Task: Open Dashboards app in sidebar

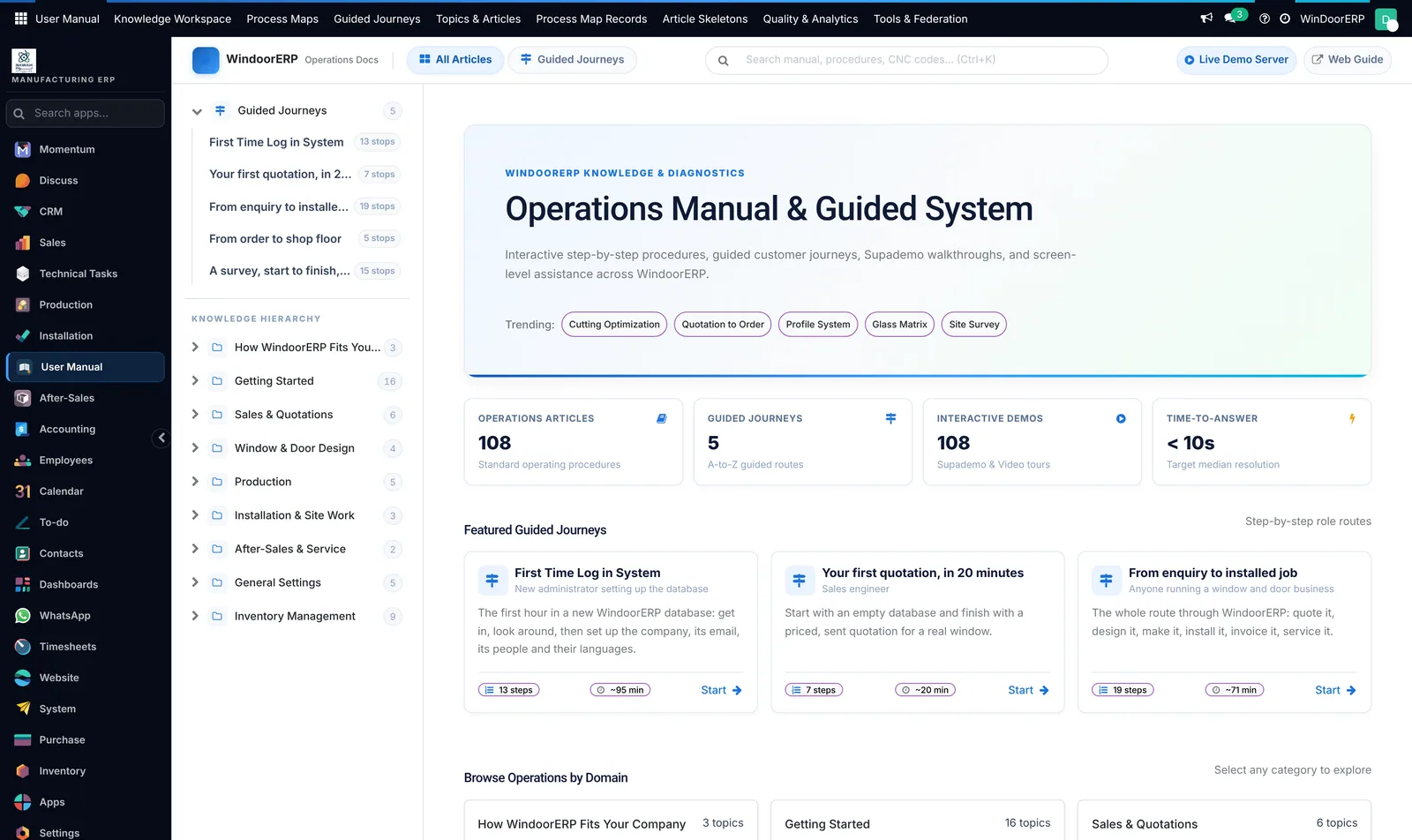Action: point(85,584)
